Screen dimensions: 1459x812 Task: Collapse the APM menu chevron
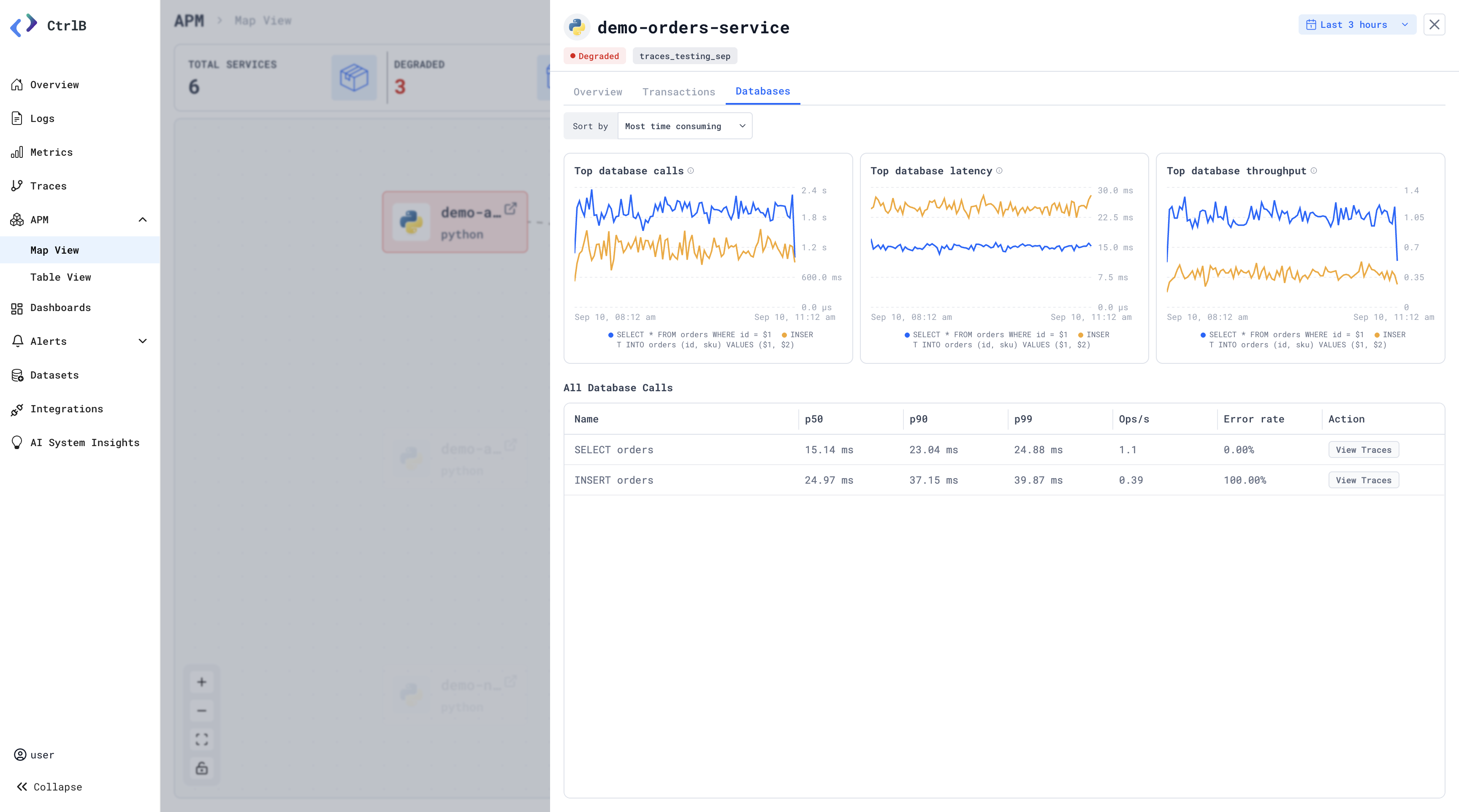click(143, 220)
